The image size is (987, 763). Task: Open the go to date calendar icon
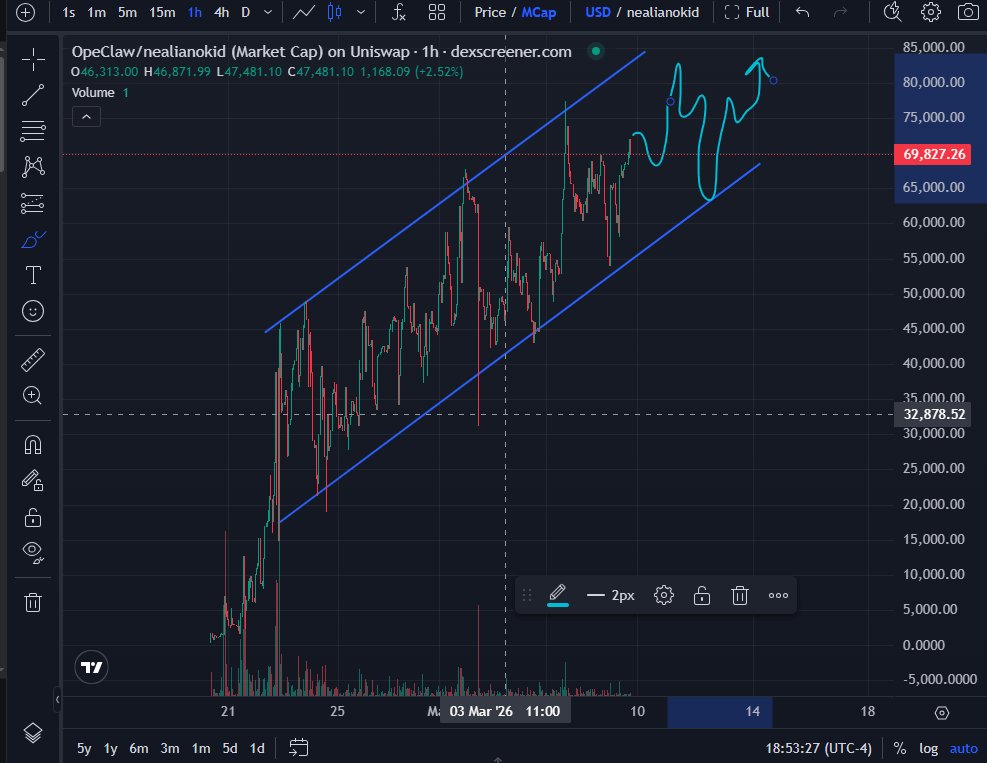[x=298, y=748]
